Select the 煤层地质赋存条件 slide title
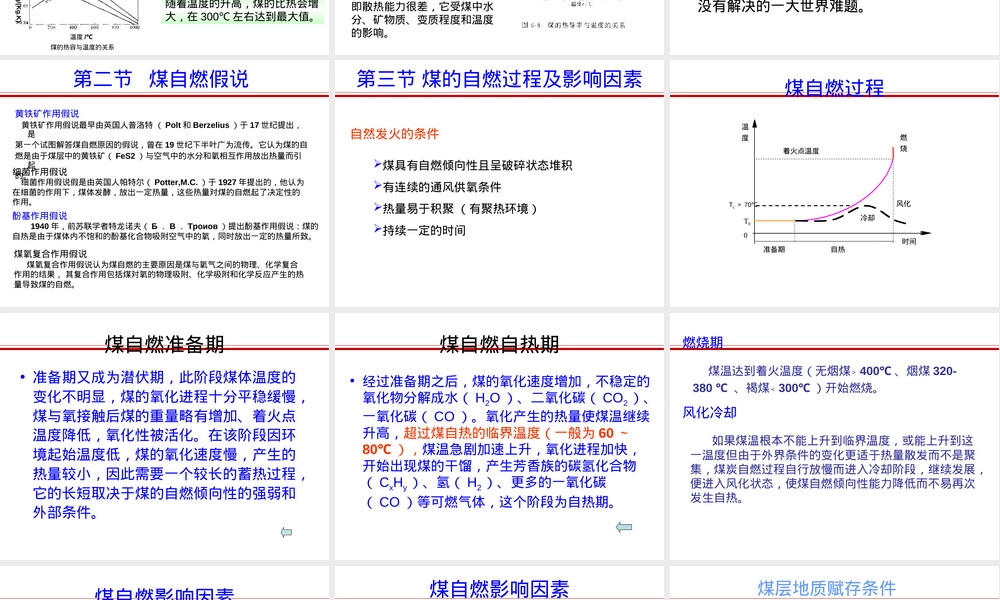Screen dimensions: 1000x600 pyautogui.click(x=827, y=588)
